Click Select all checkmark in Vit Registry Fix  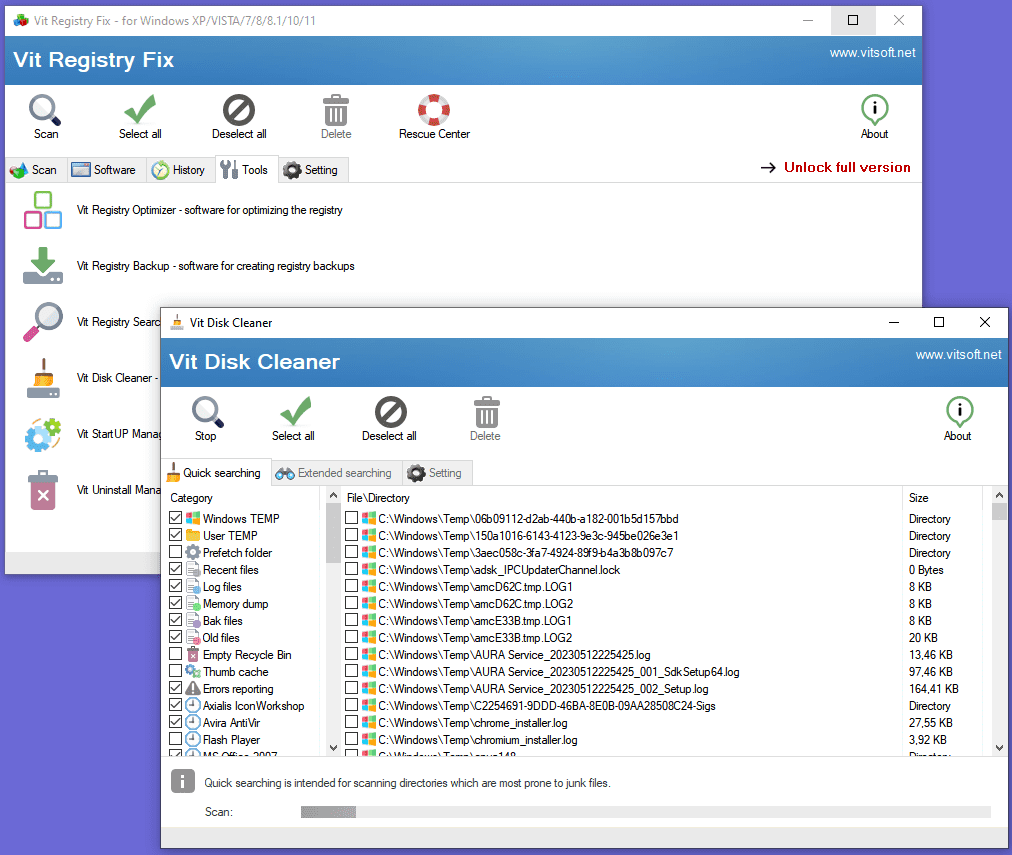(x=140, y=110)
